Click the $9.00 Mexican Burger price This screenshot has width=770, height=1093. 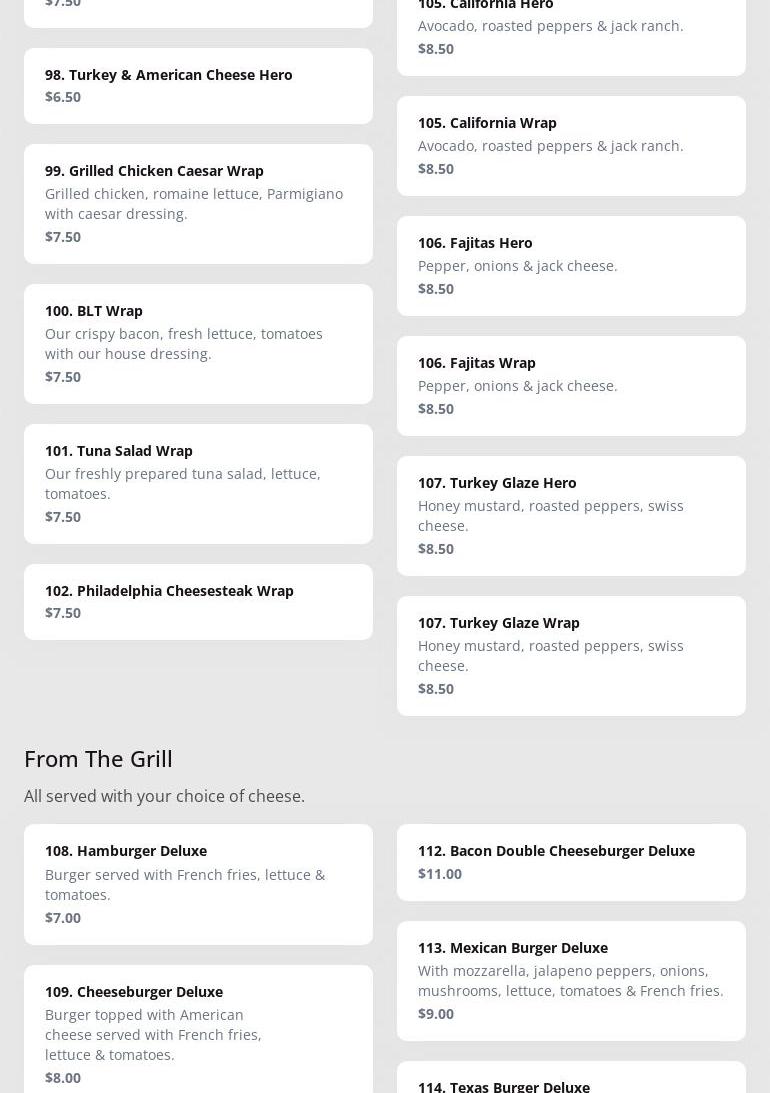click(436, 1013)
